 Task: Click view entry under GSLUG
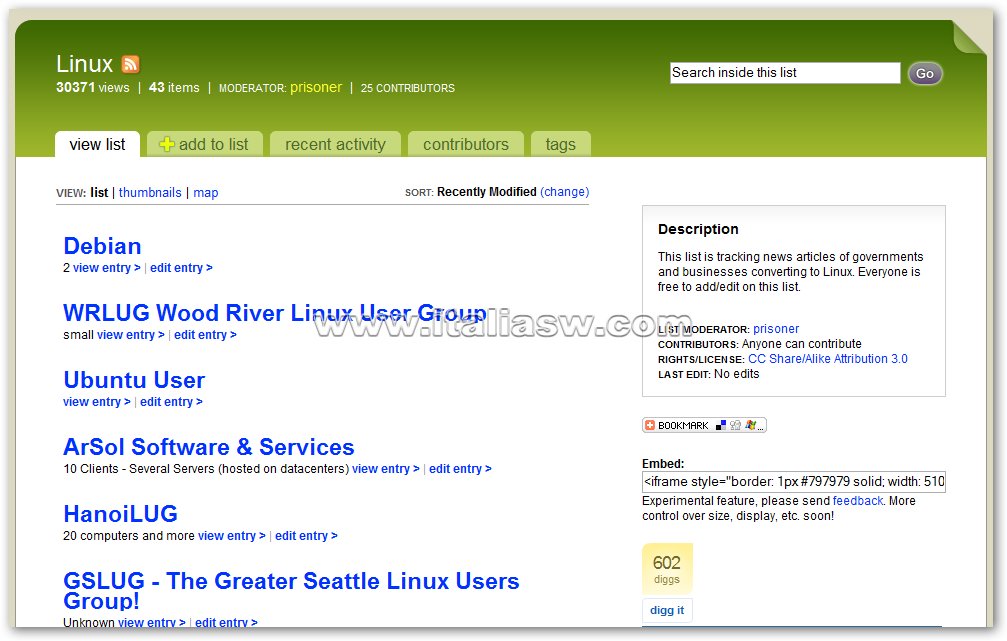click(152, 622)
